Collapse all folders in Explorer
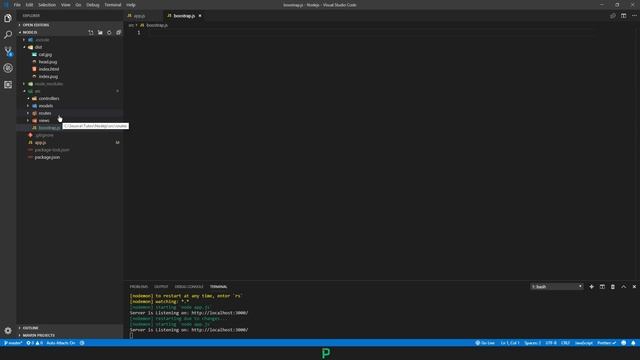This screenshot has width=640, height=360. [118, 32]
